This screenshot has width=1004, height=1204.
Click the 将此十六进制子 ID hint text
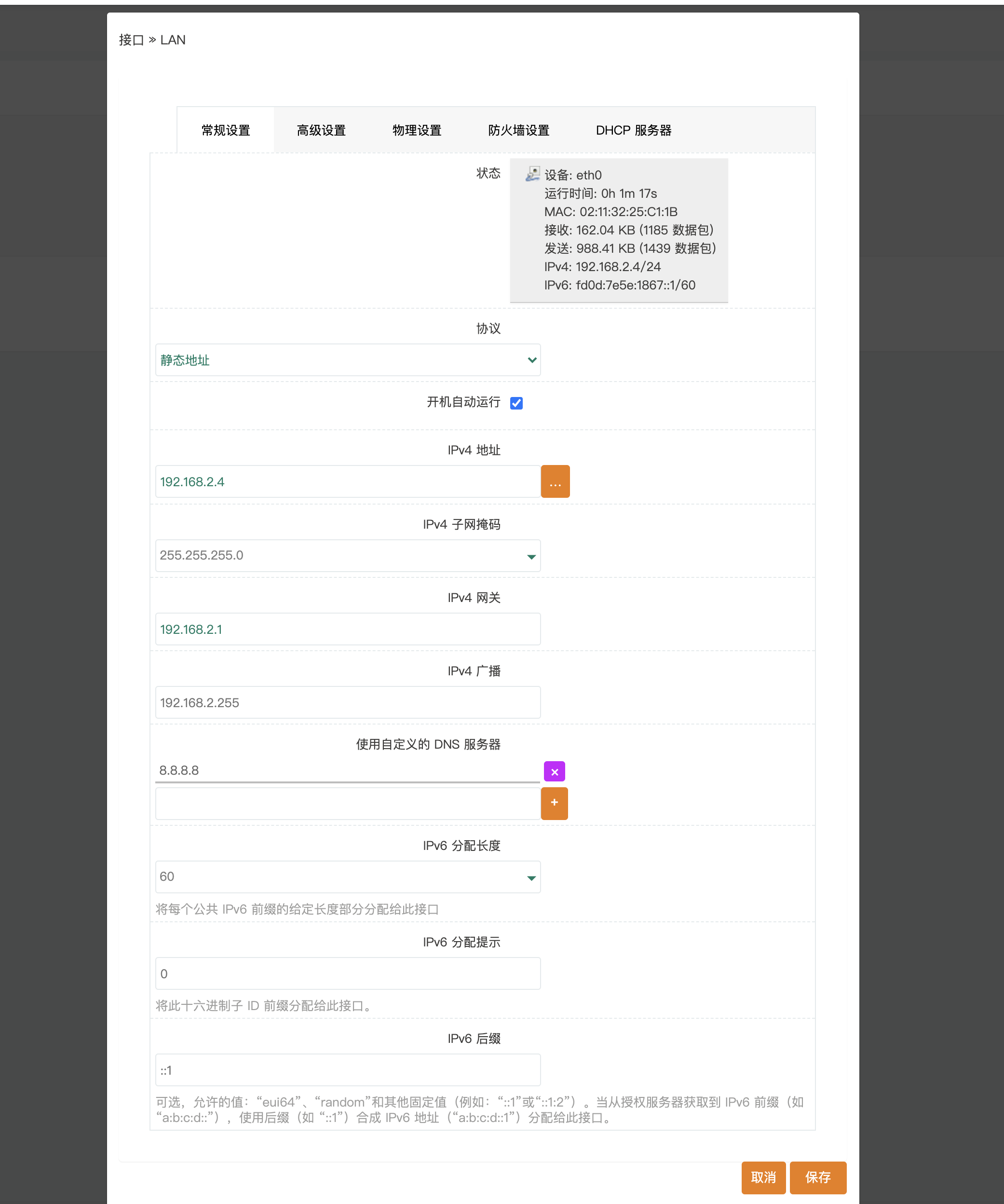coord(266,1006)
